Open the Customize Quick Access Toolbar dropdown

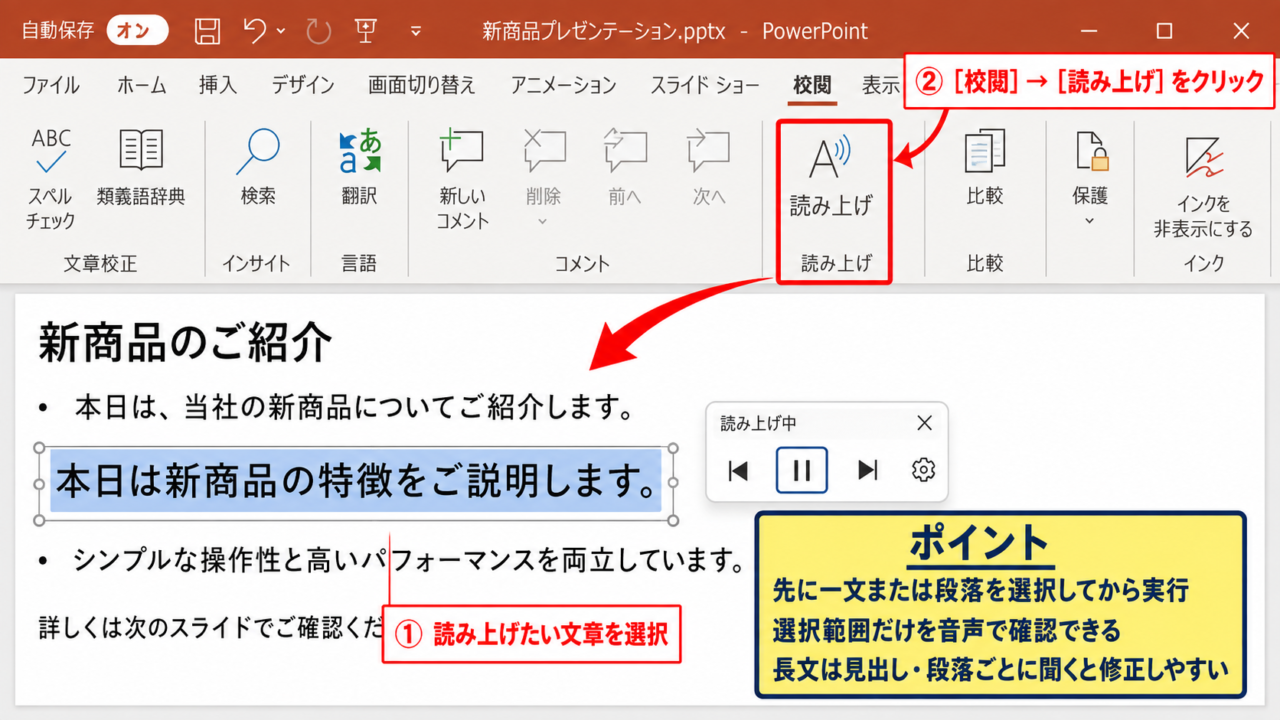[416, 32]
